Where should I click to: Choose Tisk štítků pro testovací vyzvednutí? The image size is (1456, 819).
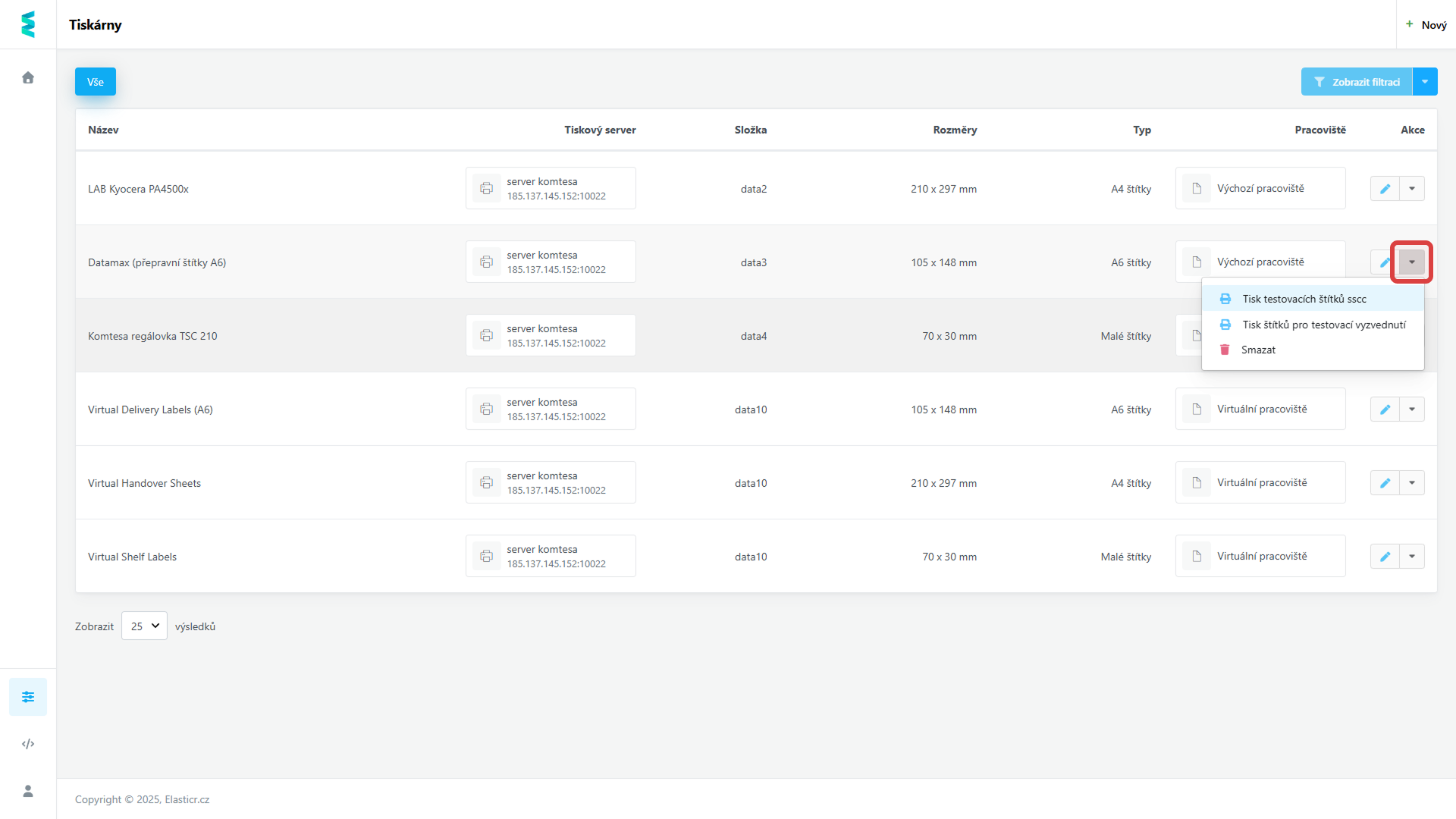(1323, 325)
